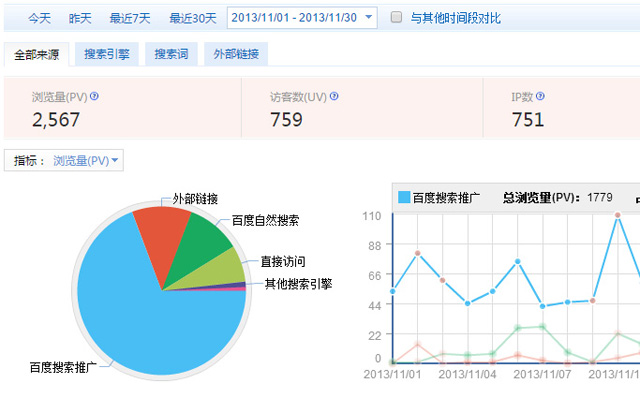Image resolution: width=640 pixels, height=398 pixels.
Task: Click the 2013/11/07 axis date label
Action: pyautogui.click(x=542, y=374)
